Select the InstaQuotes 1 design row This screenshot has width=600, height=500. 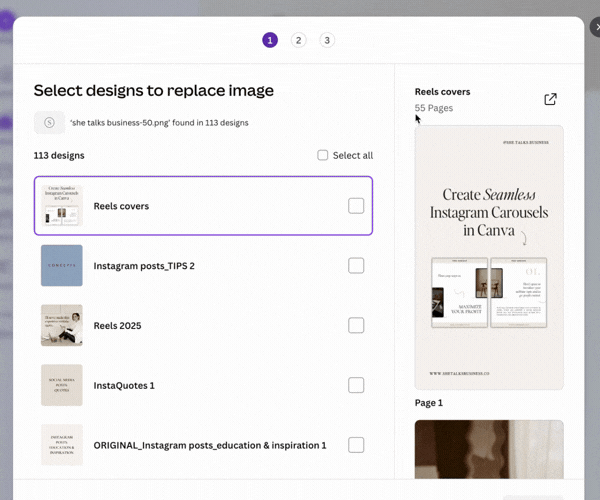pos(200,385)
